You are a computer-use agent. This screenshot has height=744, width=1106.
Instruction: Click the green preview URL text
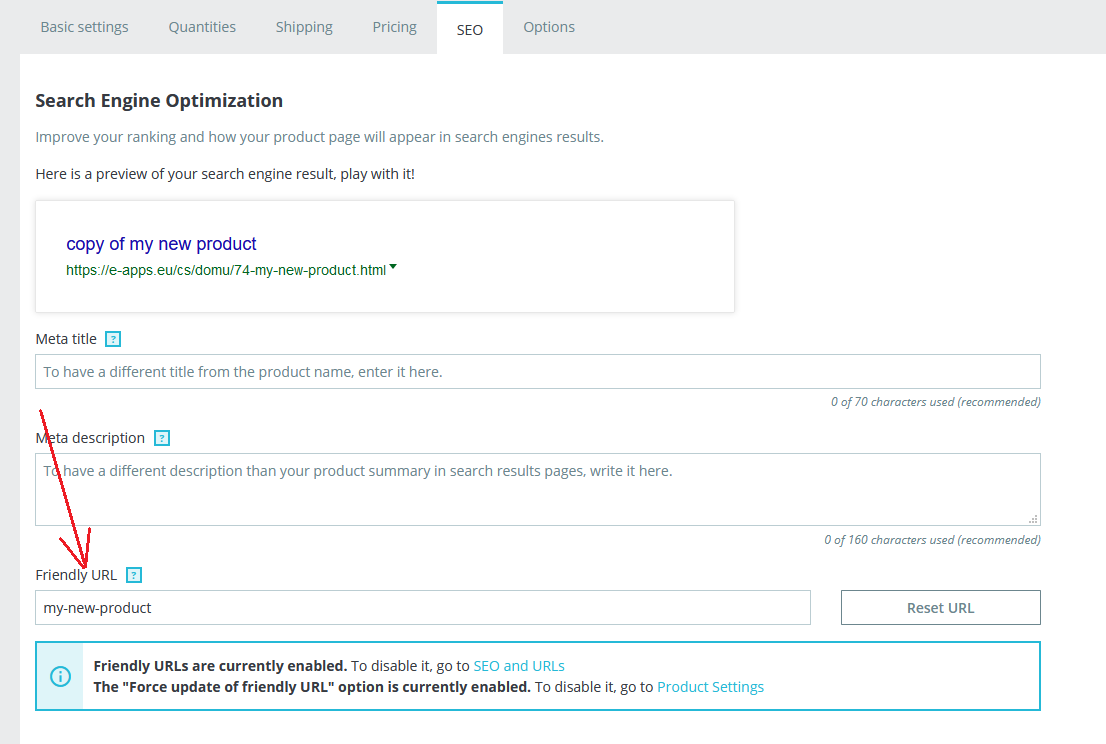click(226, 270)
